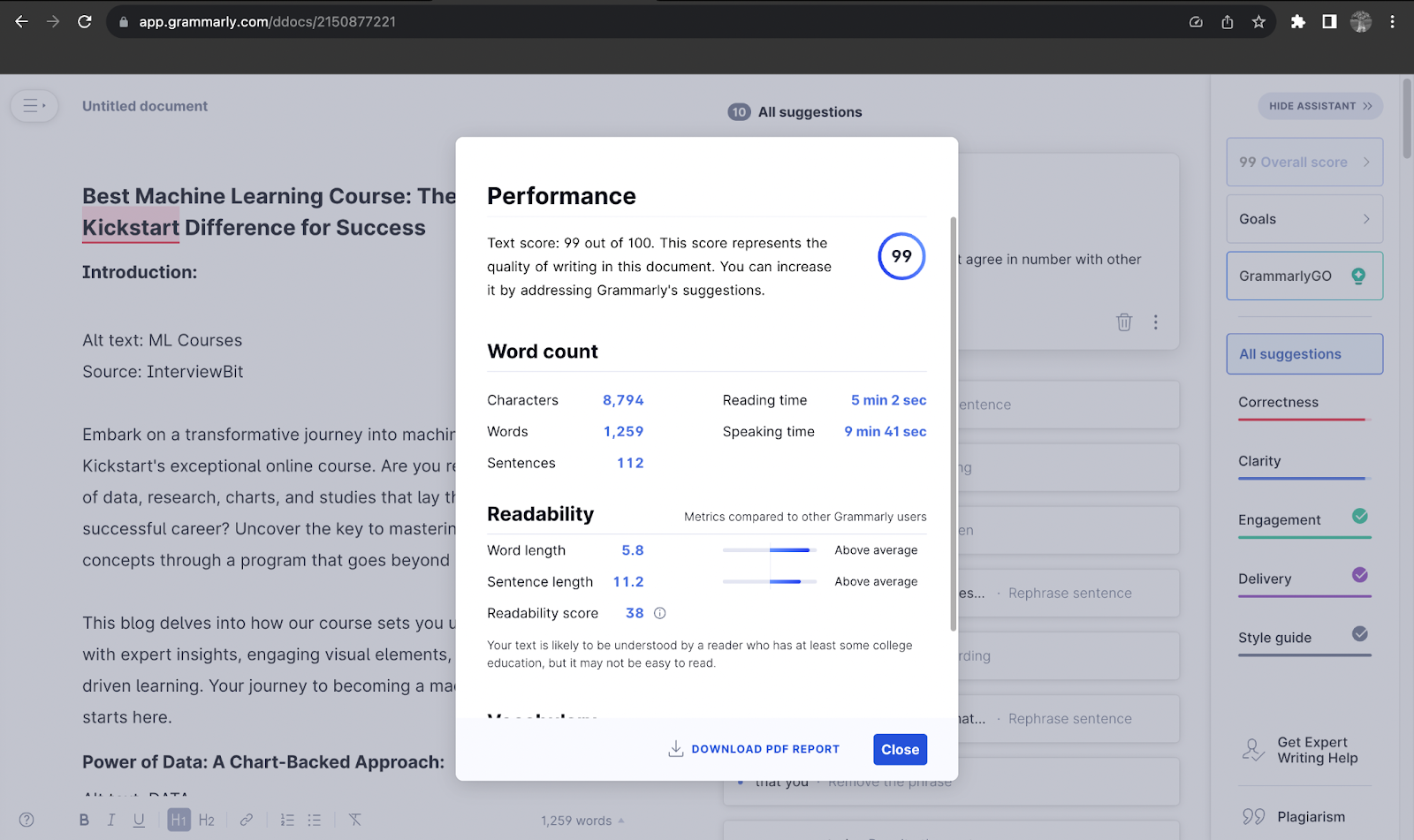The image size is (1414, 840).
Task: Select the Style guide category
Action: pos(1304,640)
